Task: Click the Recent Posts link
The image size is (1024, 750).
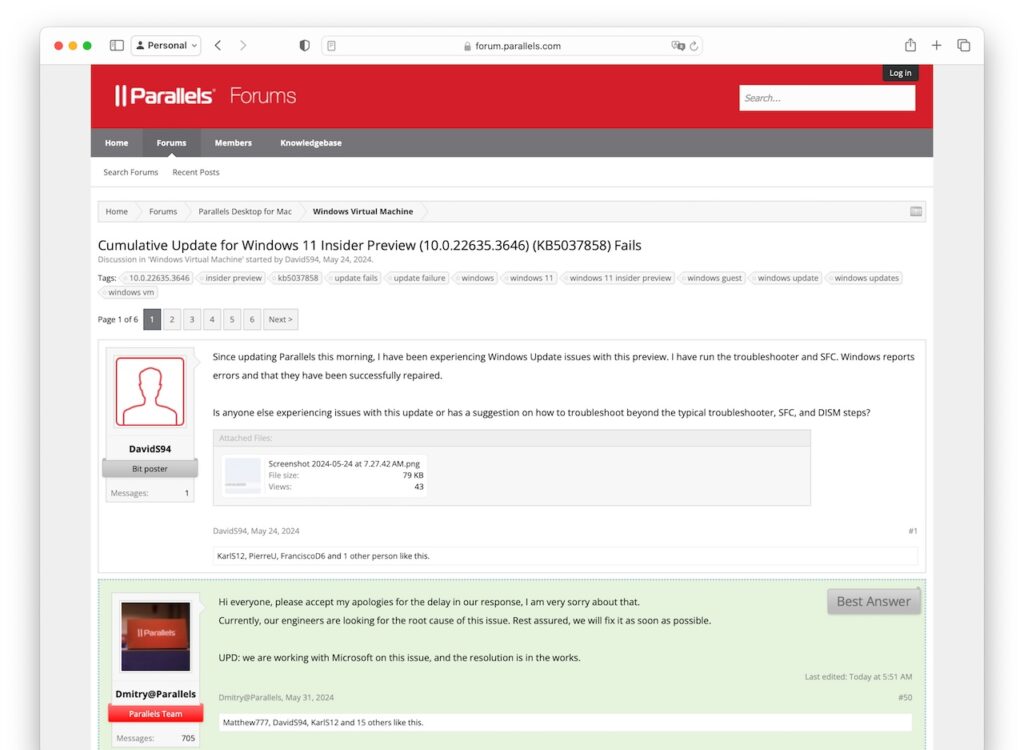Action: pos(195,172)
